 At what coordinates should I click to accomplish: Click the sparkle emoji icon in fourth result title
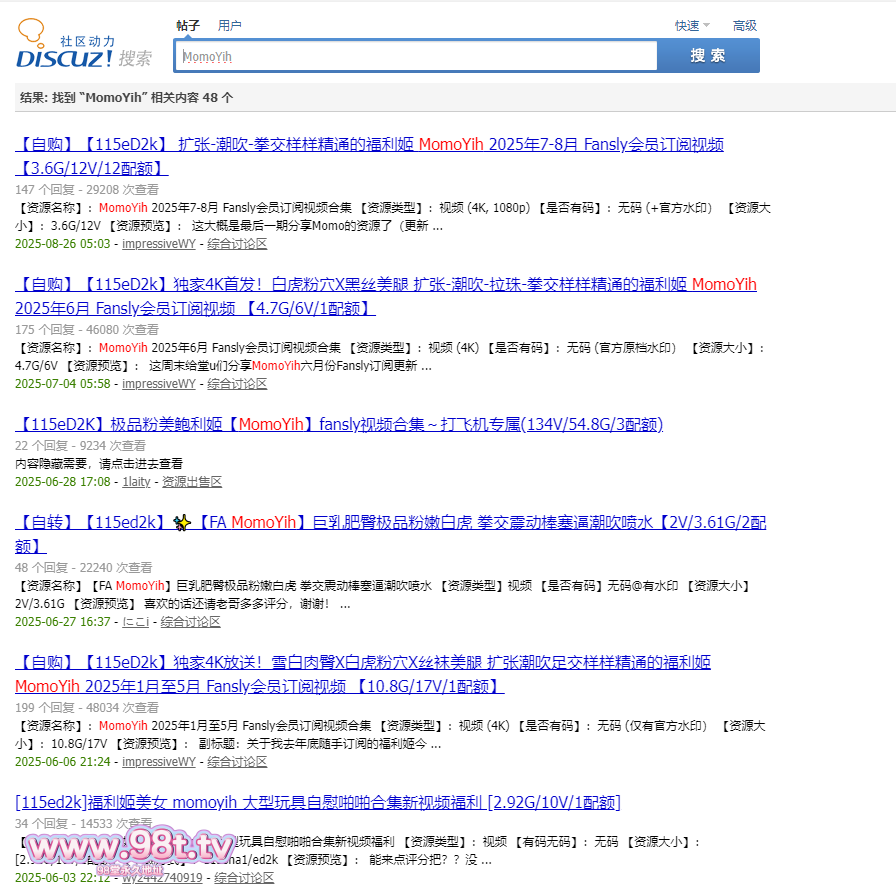181,522
